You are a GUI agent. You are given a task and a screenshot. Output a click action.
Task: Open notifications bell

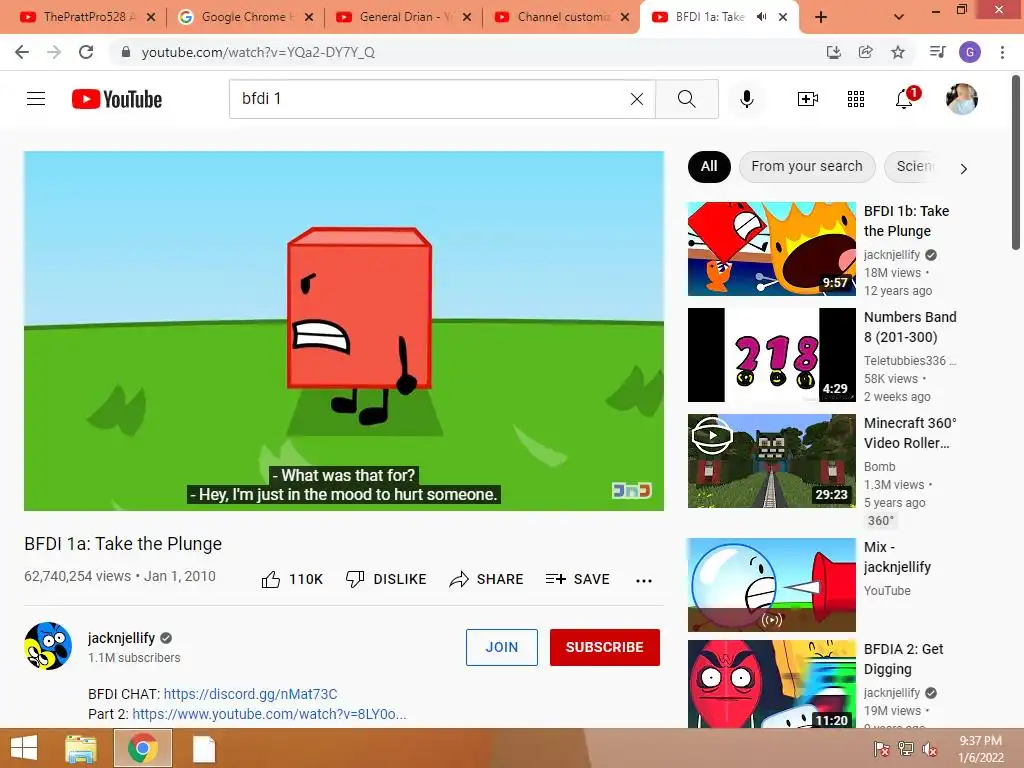coord(905,99)
